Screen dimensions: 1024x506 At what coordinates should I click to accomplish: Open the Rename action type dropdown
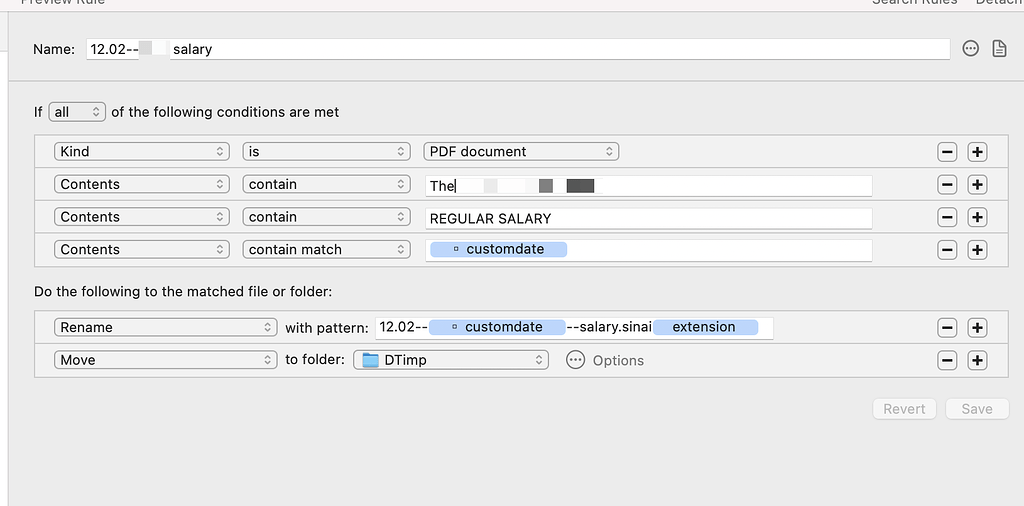coord(165,328)
